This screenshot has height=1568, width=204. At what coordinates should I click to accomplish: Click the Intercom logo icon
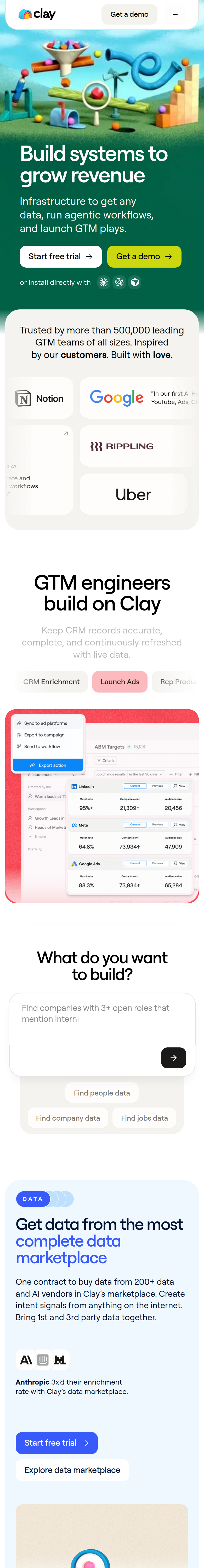click(x=43, y=1360)
